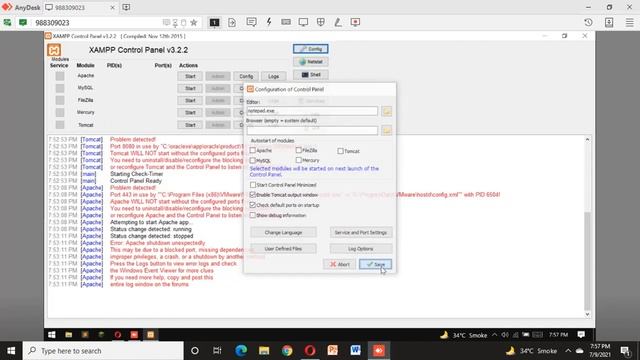The width and height of the screenshot is (640, 360).
Task: Browse for a browser executable
Action: point(386,131)
